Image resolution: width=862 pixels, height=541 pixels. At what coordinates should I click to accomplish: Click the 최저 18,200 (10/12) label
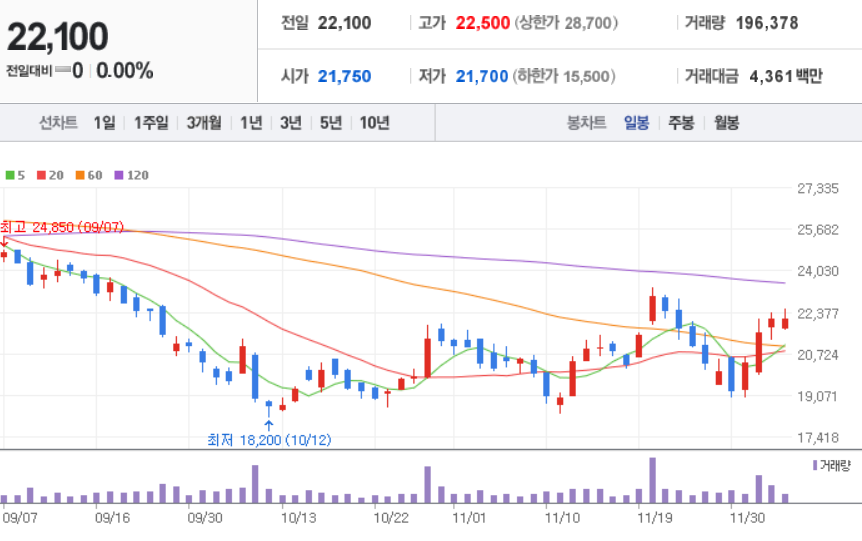tap(269, 440)
